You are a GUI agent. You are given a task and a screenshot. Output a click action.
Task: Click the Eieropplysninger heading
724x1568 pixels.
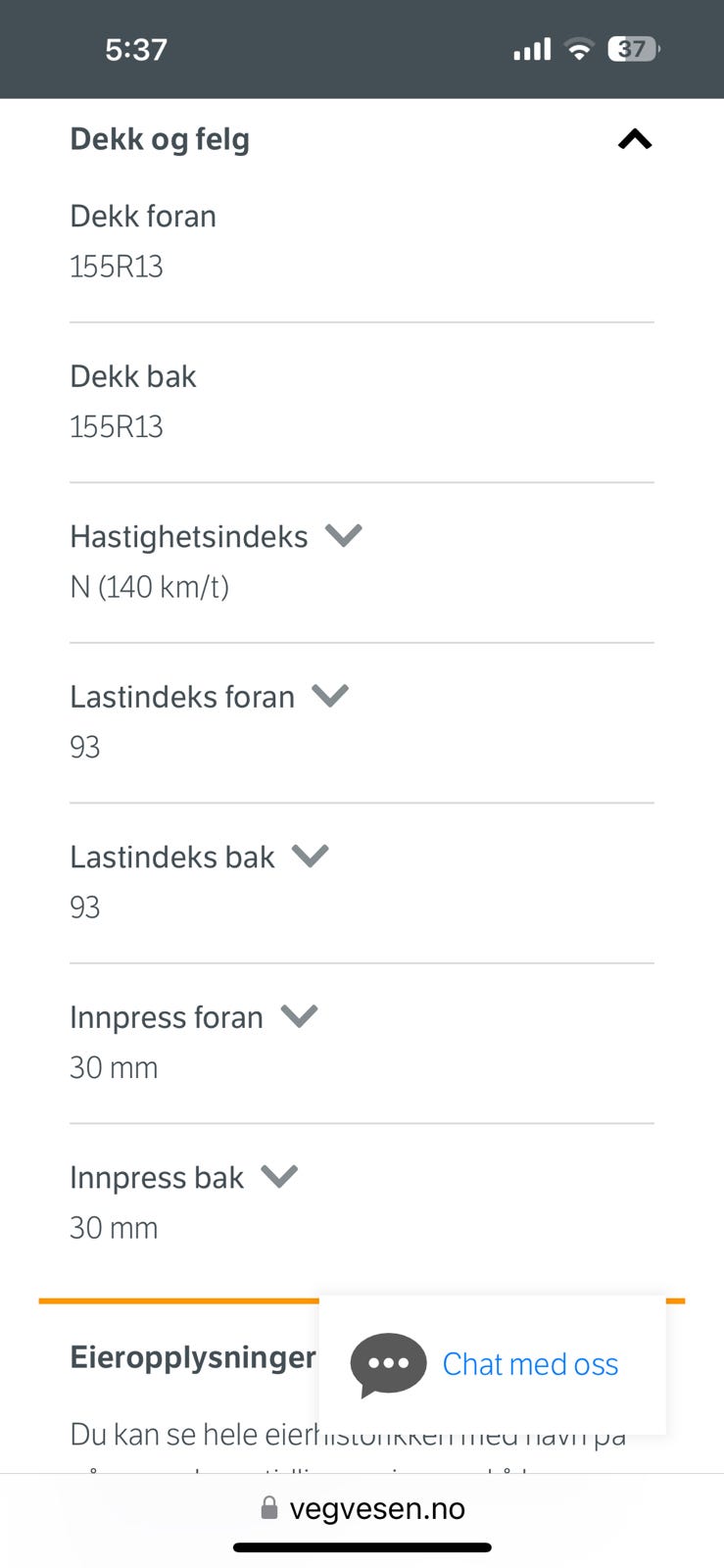pyautogui.click(x=193, y=1357)
